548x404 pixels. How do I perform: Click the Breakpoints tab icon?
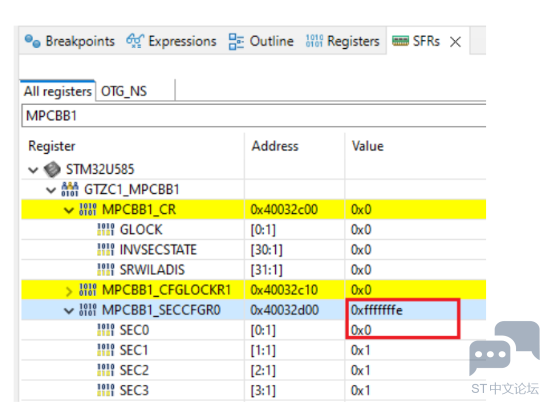pyautogui.click(x=33, y=41)
